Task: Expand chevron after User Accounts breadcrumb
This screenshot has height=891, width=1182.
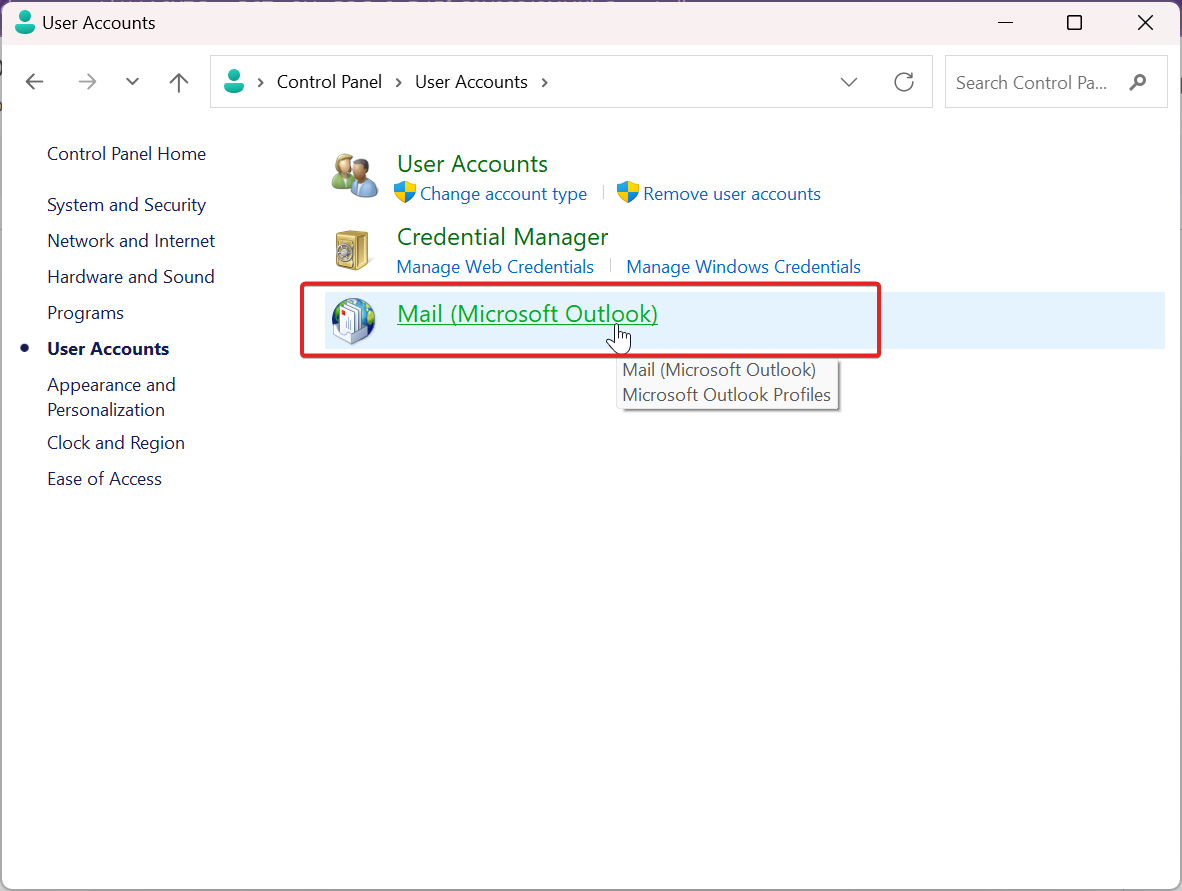Action: 544,82
